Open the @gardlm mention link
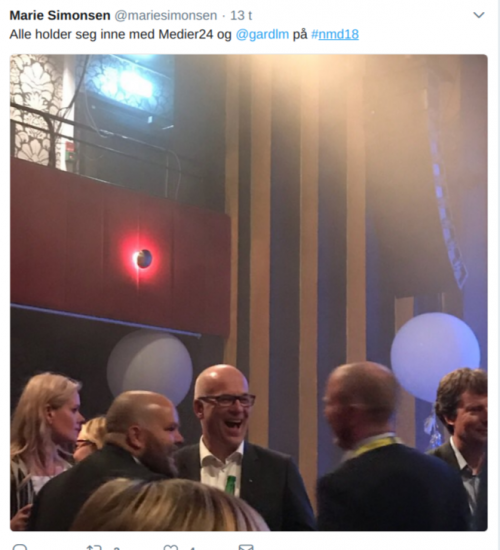The image size is (500, 550). tap(262, 34)
